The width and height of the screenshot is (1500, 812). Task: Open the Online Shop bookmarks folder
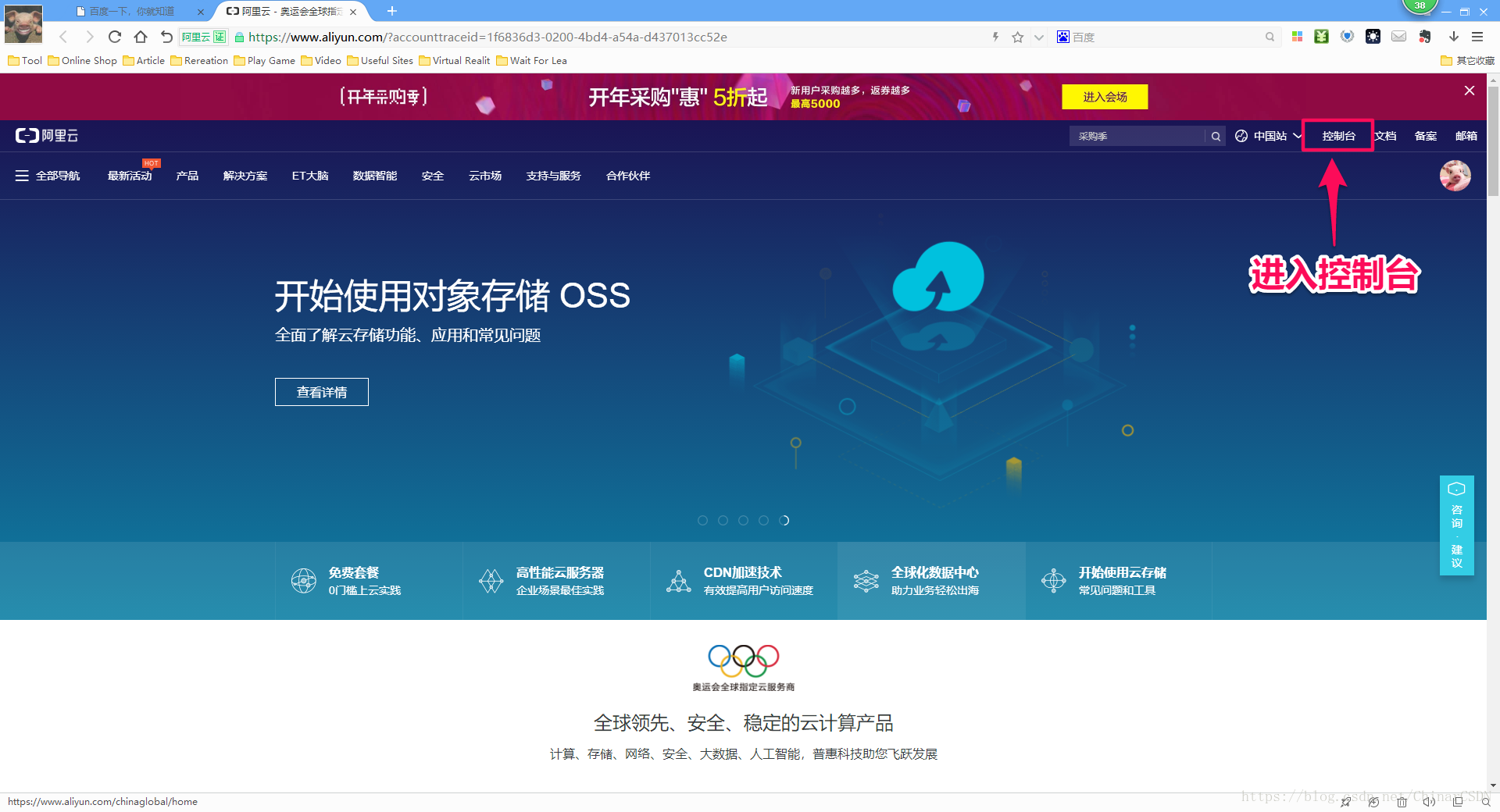point(82,61)
